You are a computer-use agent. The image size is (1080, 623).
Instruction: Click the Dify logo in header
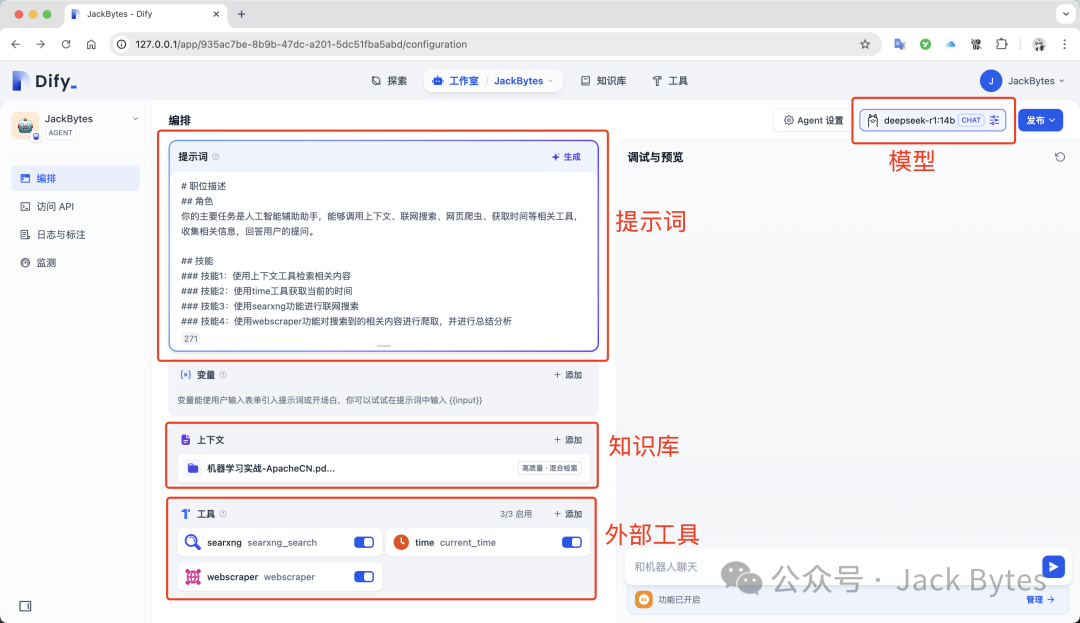[x=44, y=81]
